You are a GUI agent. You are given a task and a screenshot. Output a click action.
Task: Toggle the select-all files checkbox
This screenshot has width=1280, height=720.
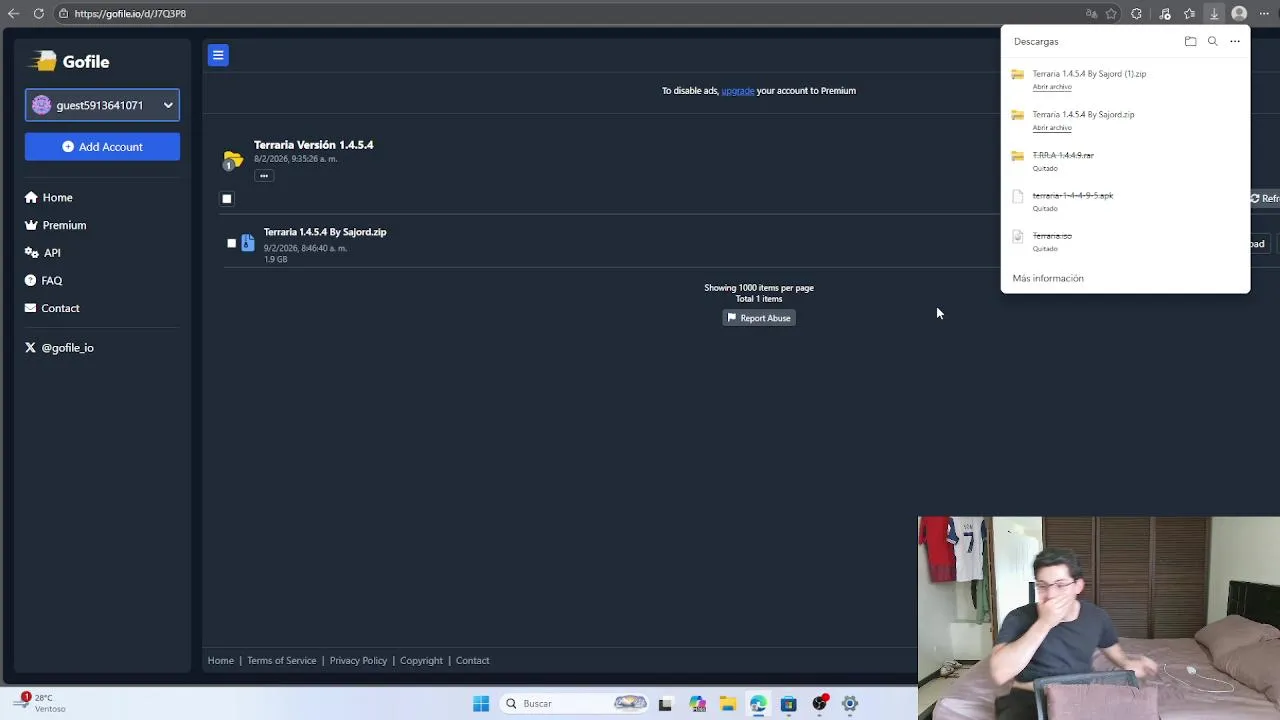(227, 199)
